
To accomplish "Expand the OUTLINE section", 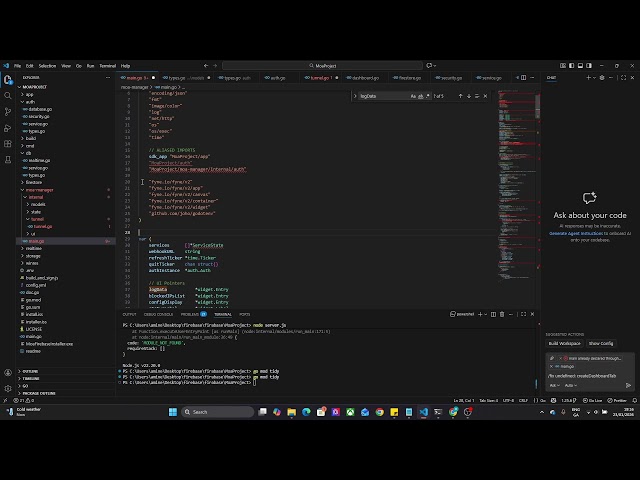I will (x=30, y=371).
